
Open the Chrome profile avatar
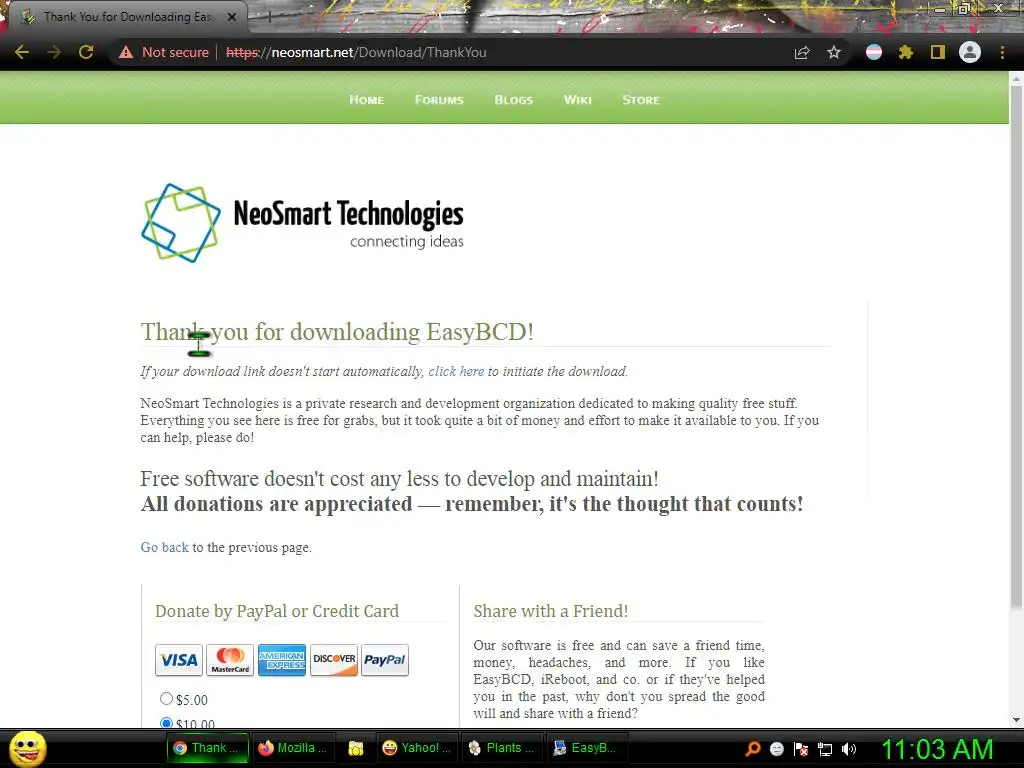pos(970,52)
